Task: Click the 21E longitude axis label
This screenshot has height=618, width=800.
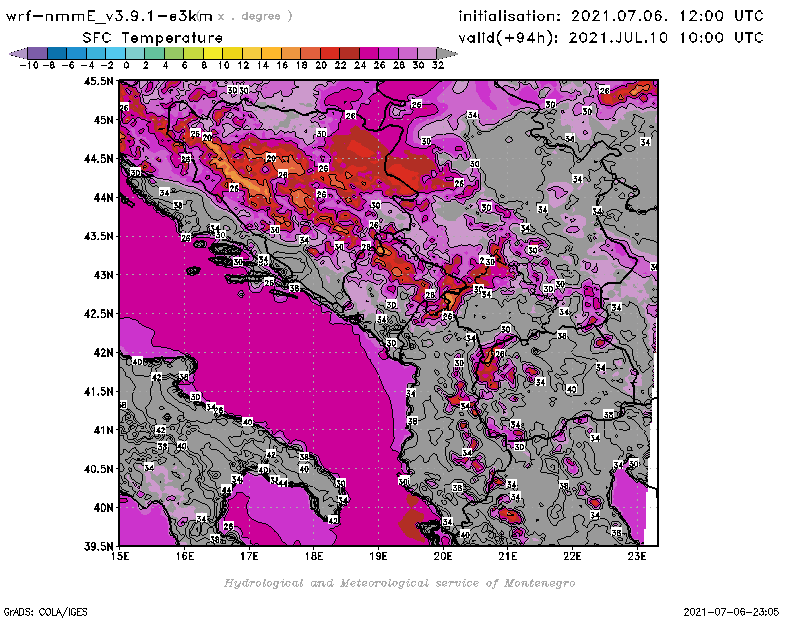Action: [508, 556]
